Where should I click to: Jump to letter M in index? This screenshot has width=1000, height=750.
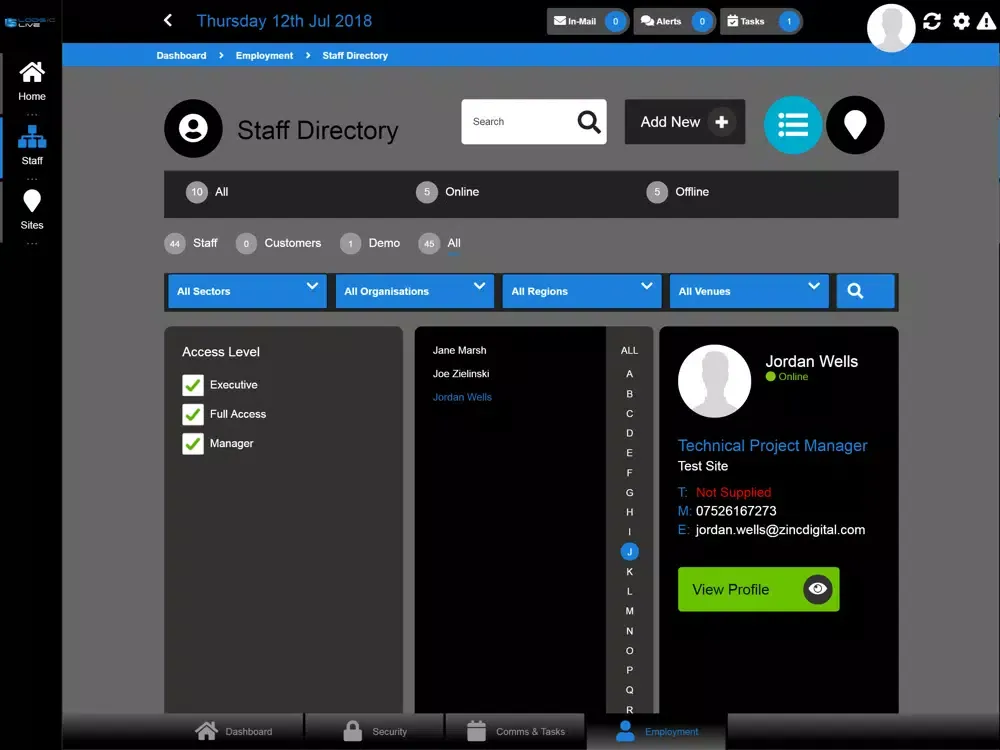[x=629, y=611]
